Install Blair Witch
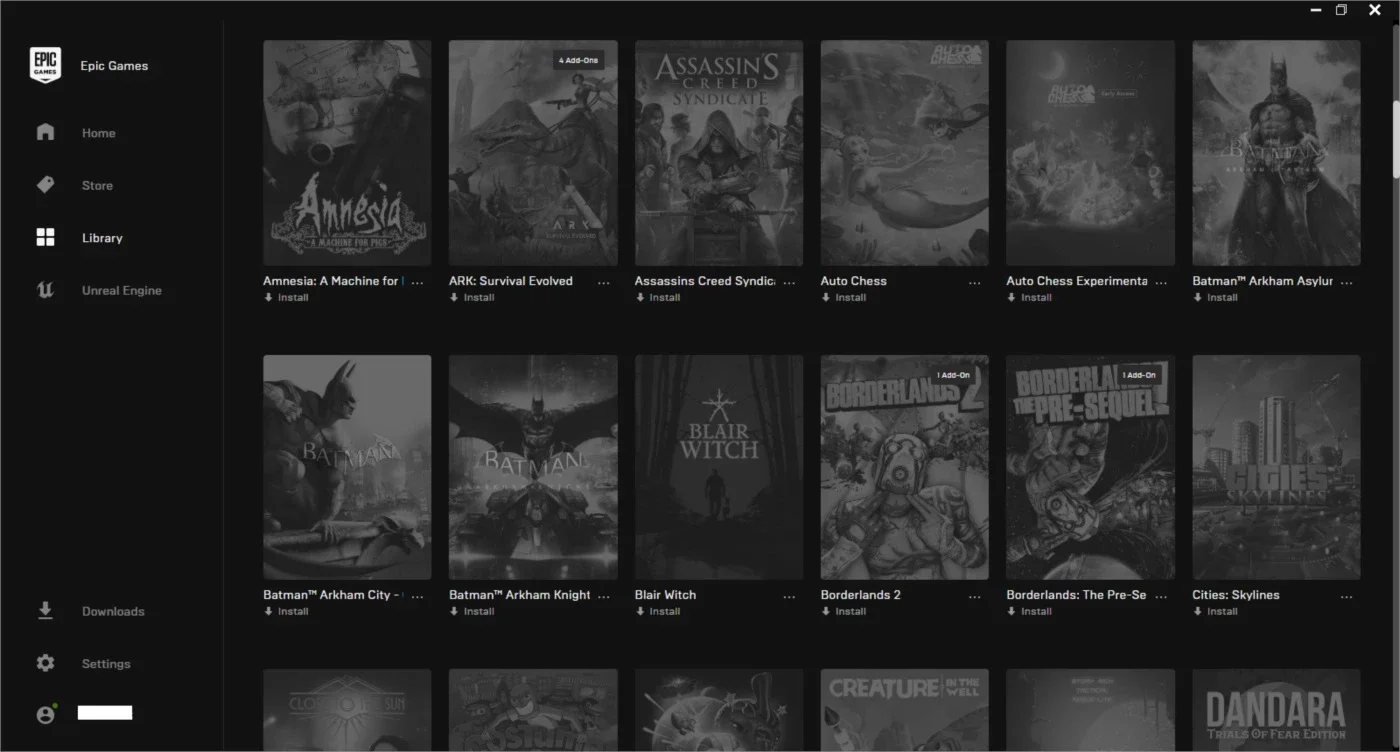 658,611
